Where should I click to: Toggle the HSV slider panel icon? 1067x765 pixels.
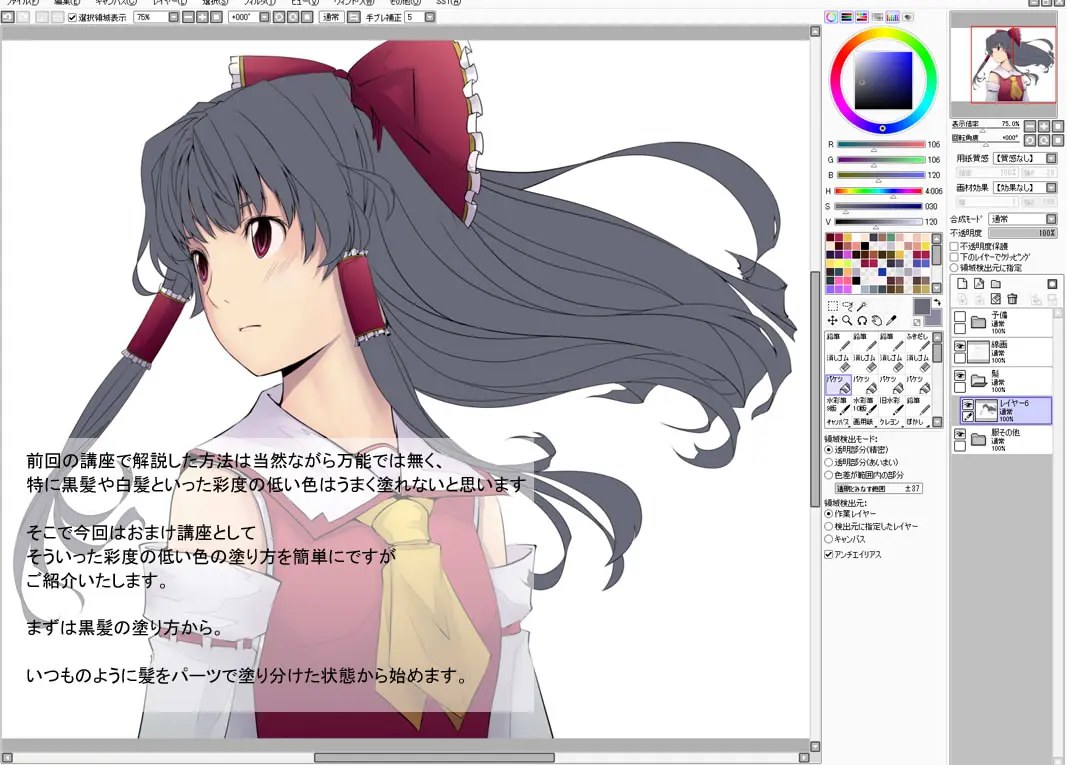click(x=862, y=17)
